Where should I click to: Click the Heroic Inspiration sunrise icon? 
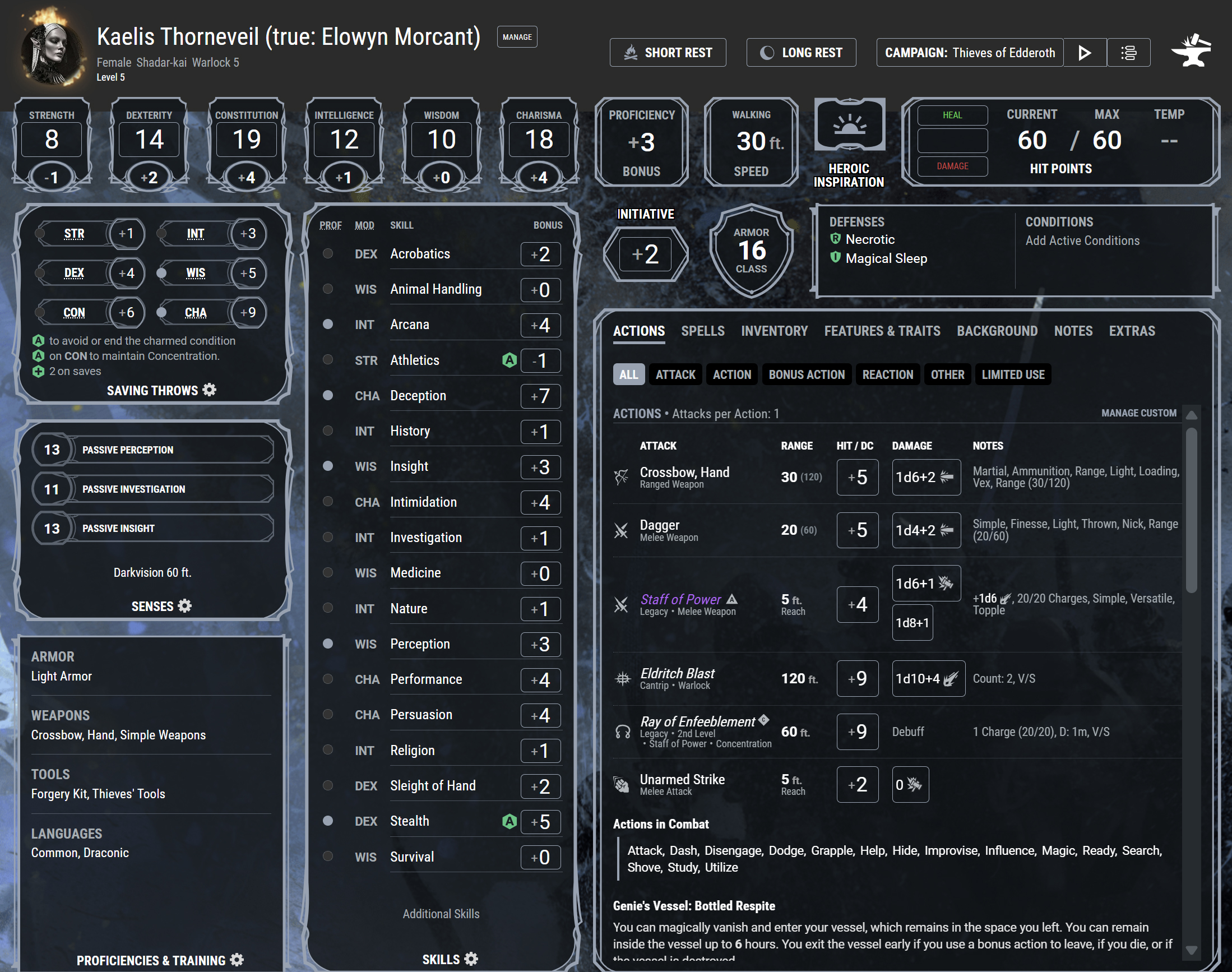[849, 124]
